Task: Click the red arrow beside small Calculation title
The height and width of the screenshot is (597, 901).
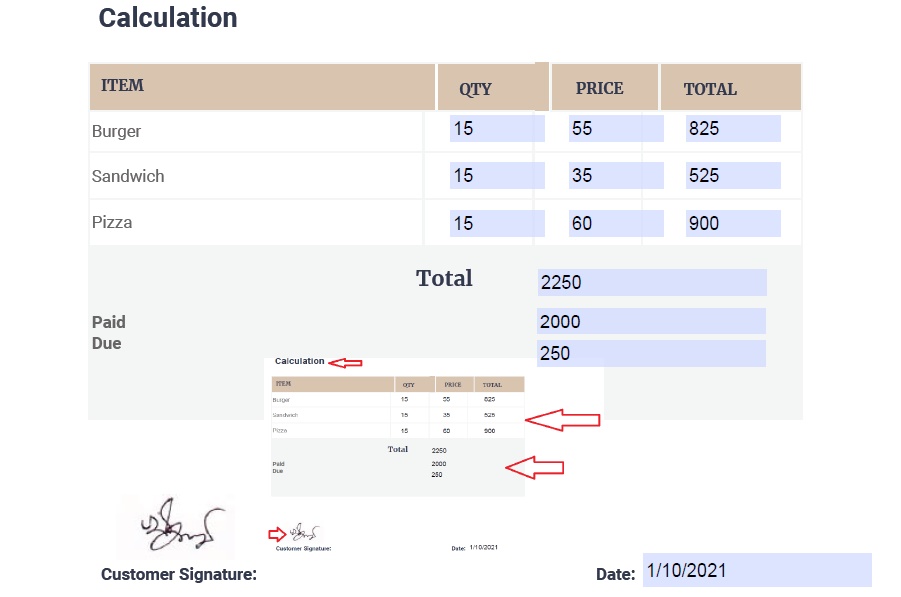Action: tap(345, 362)
